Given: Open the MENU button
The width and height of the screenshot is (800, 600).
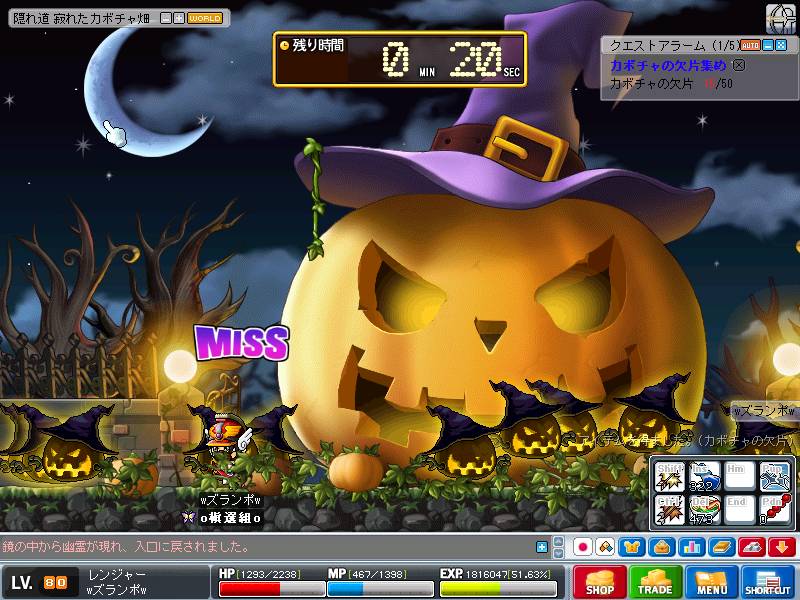Looking at the screenshot, I should (712, 582).
